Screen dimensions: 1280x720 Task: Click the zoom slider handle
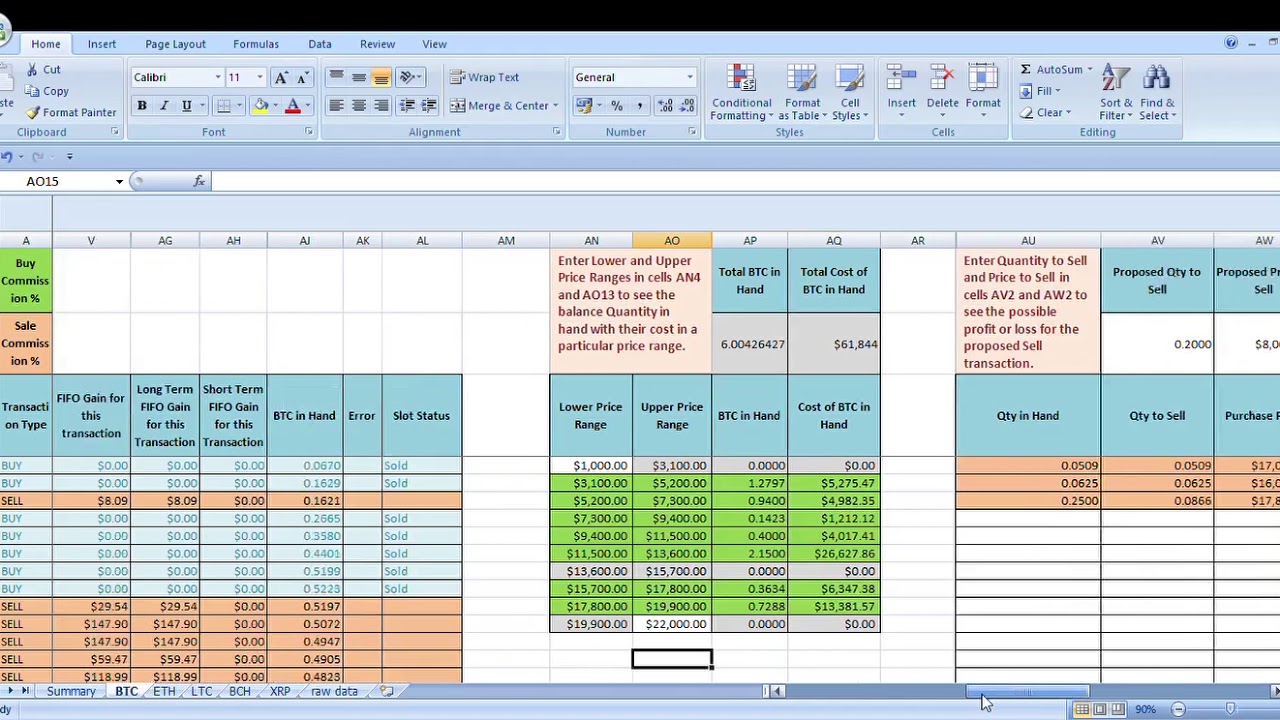1230,709
